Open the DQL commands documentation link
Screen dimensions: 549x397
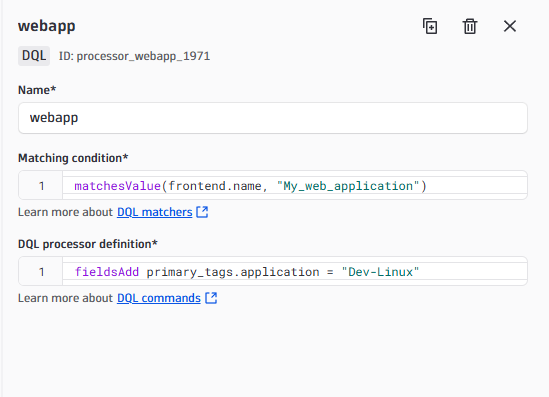159,298
